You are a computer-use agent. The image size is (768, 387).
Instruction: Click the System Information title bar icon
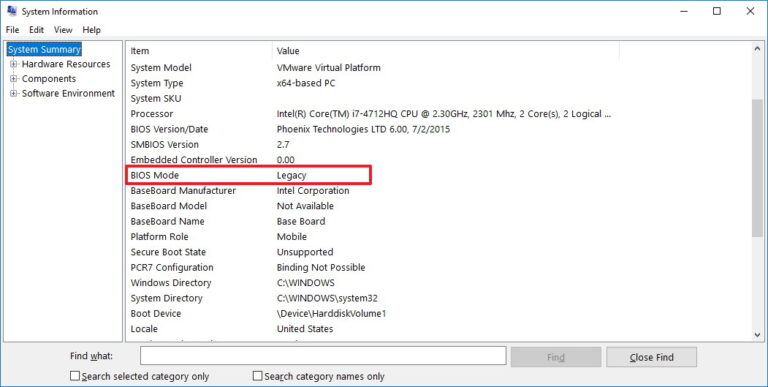(x=12, y=11)
